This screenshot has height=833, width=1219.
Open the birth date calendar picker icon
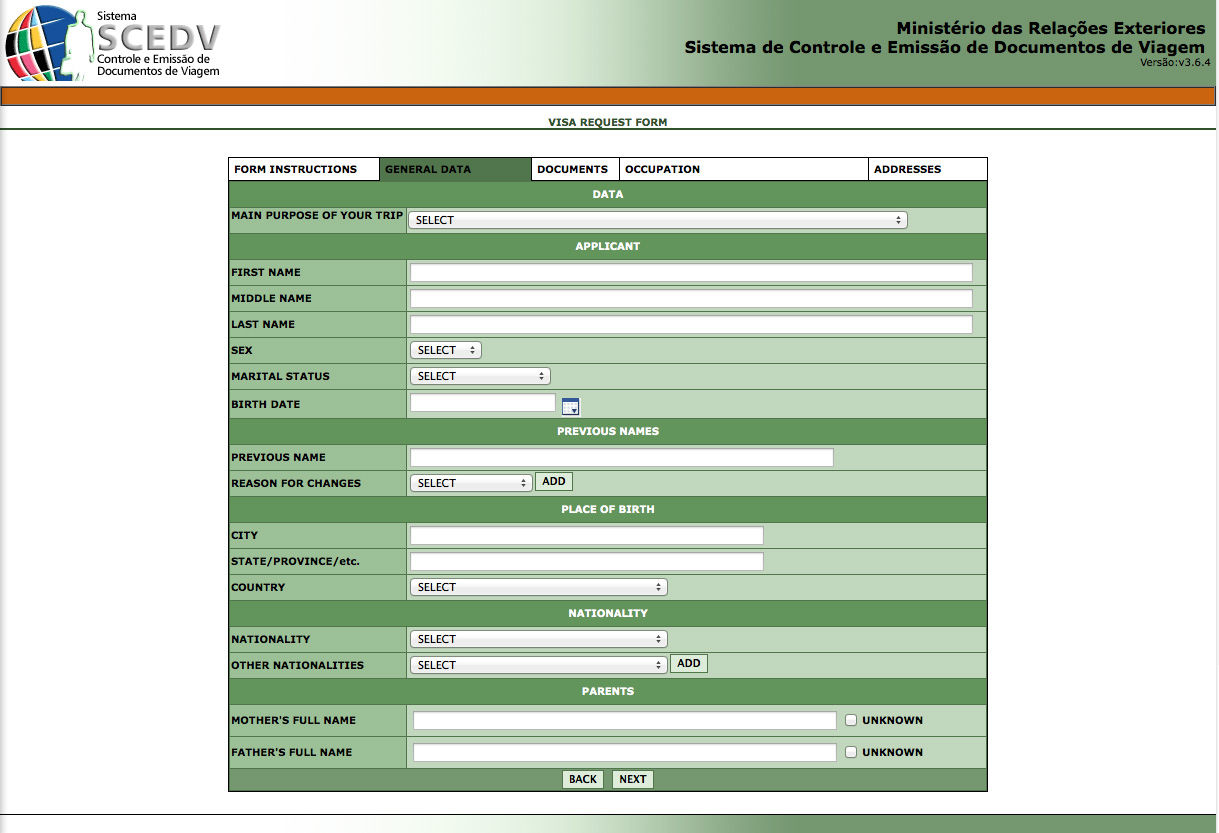pyautogui.click(x=570, y=406)
